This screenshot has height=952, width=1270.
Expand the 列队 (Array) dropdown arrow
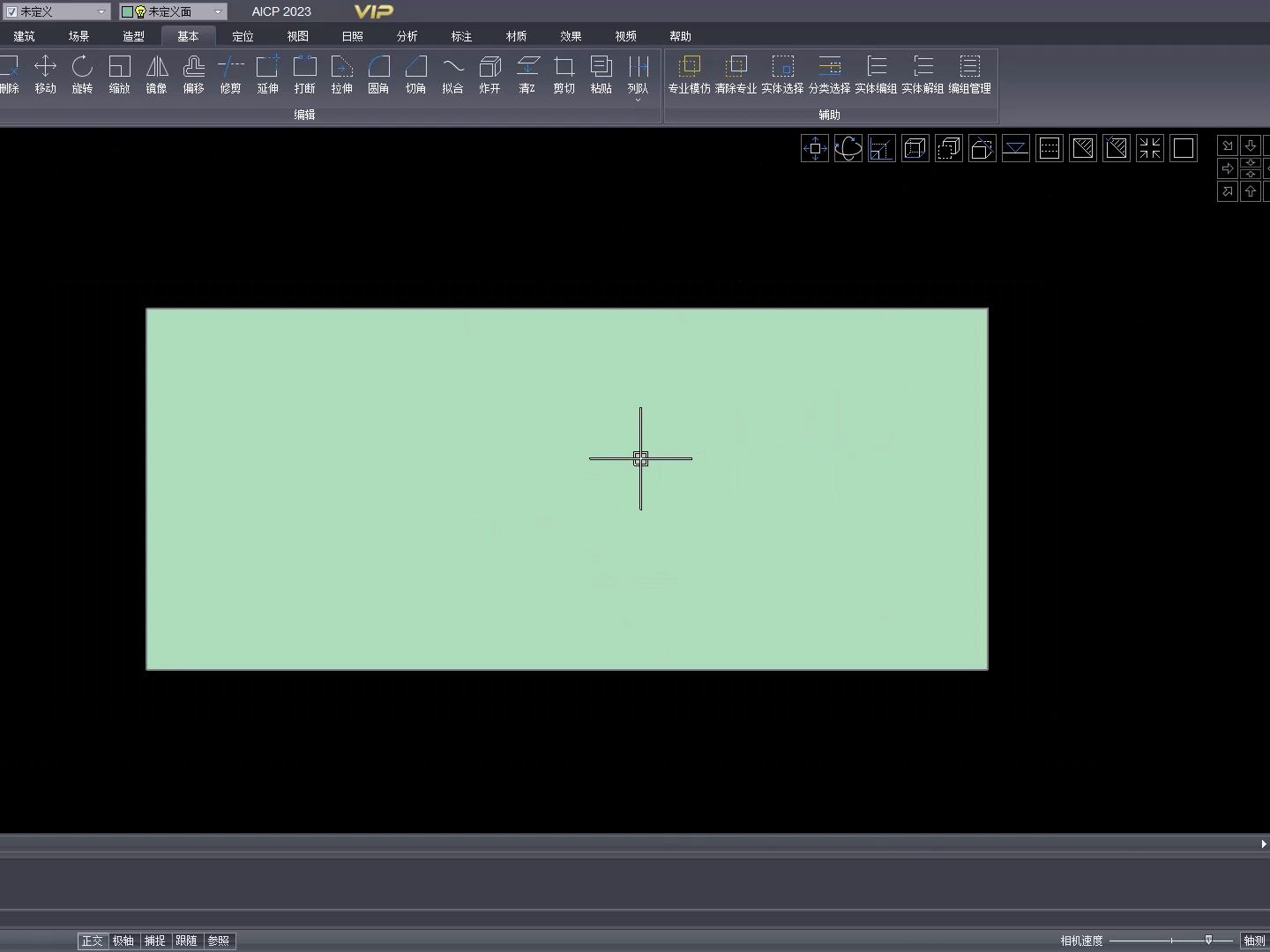[638, 100]
